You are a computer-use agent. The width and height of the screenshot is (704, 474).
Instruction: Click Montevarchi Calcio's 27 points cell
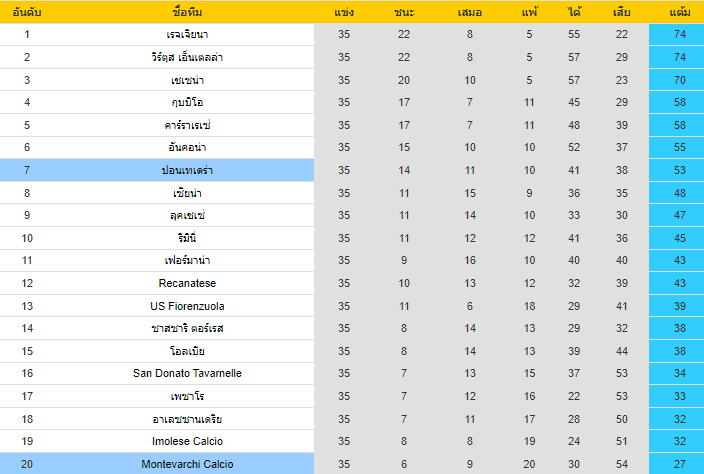(679, 464)
